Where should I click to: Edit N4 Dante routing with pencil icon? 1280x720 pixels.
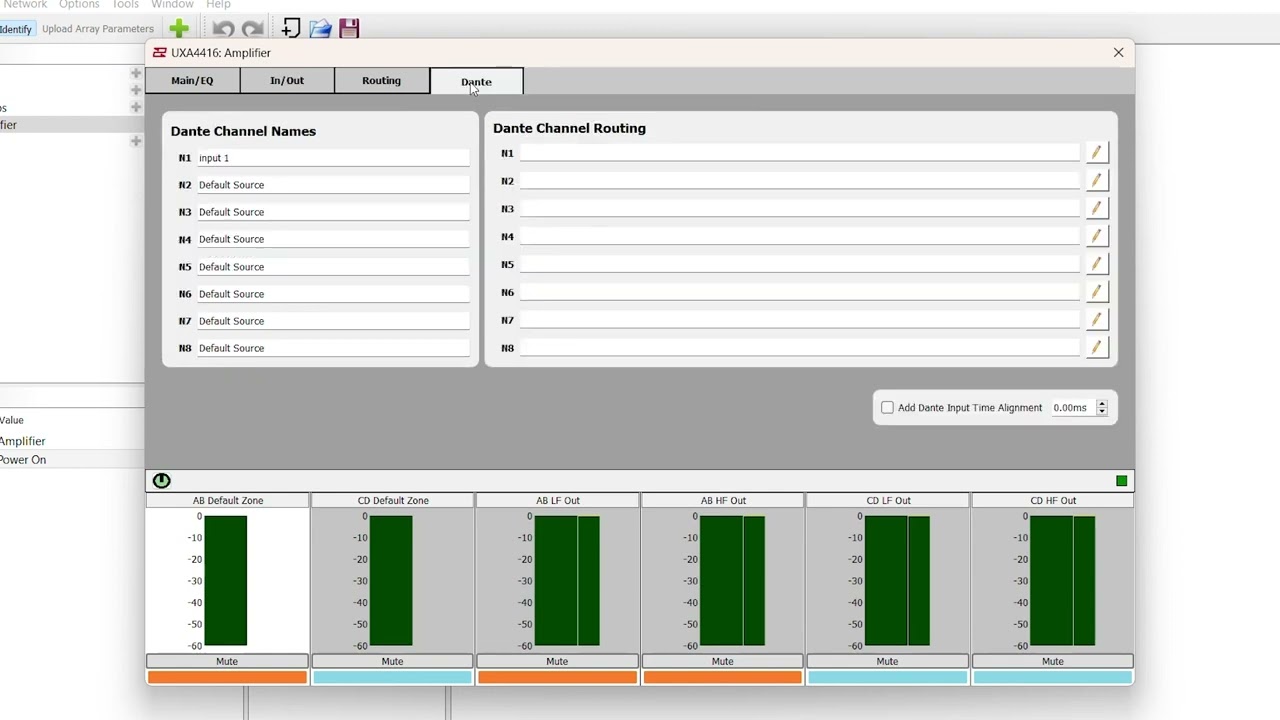[1097, 236]
